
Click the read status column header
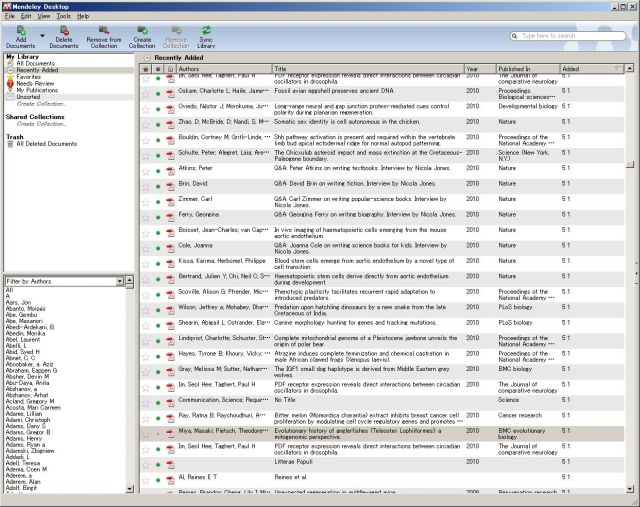(158, 69)
